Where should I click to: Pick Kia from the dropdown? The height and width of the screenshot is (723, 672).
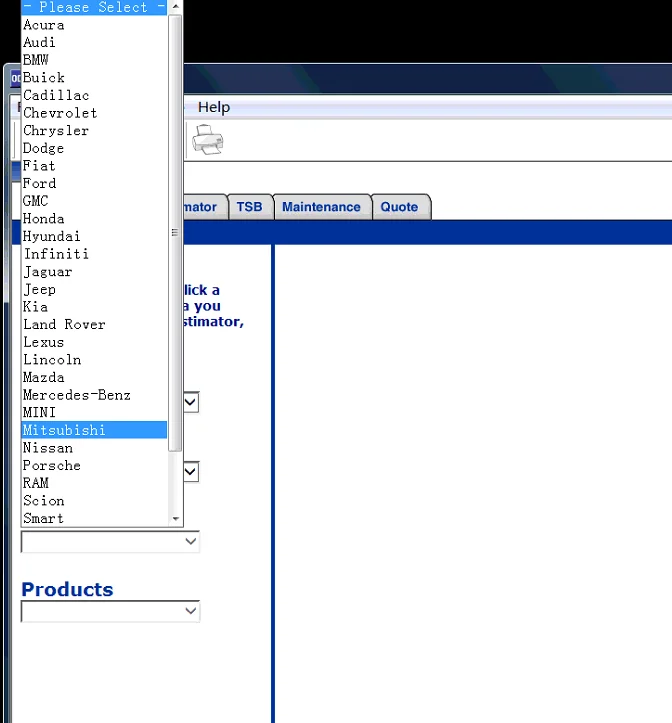coord(94,307)
